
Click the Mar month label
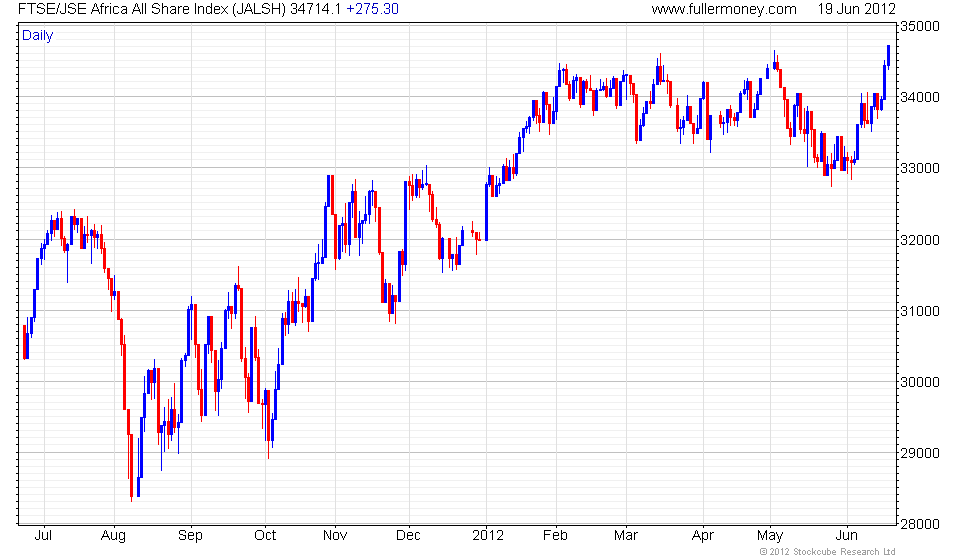[x=626, y=535]
